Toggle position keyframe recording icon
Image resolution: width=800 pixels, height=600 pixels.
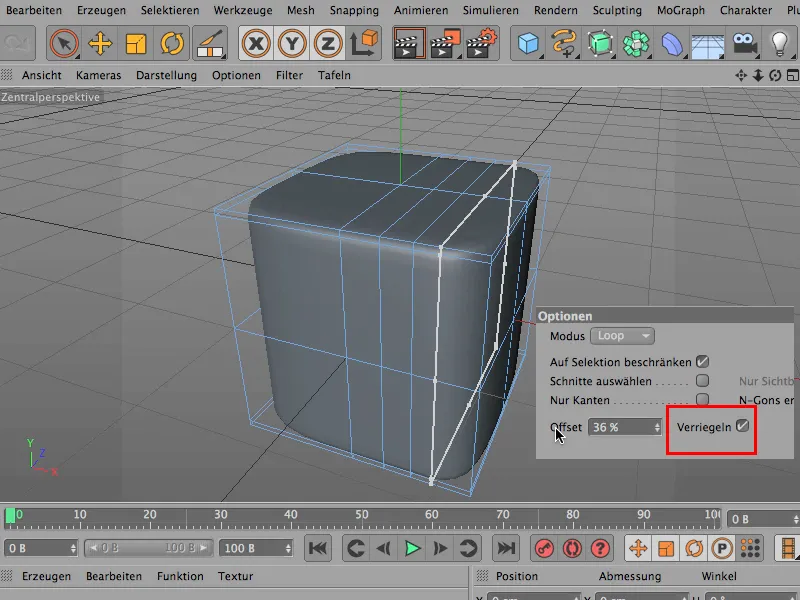pos(638,548)
